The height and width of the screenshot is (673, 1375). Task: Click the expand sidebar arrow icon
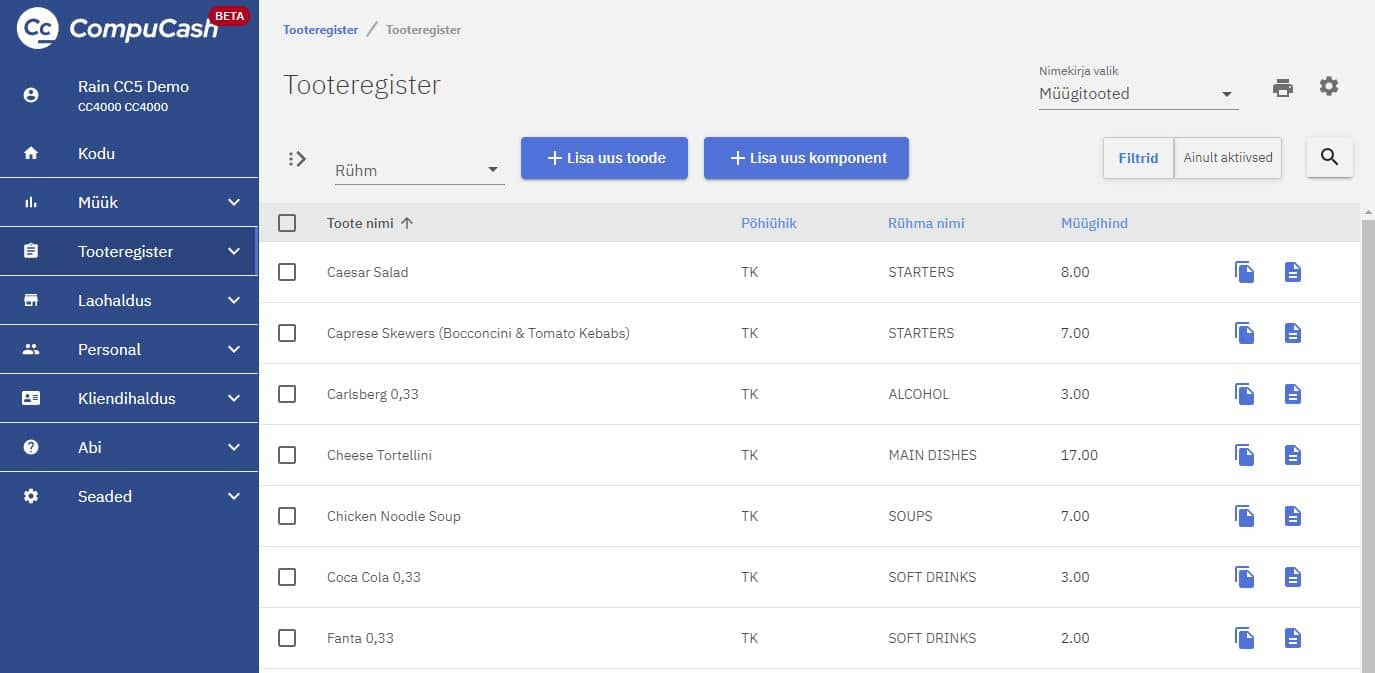296,158
